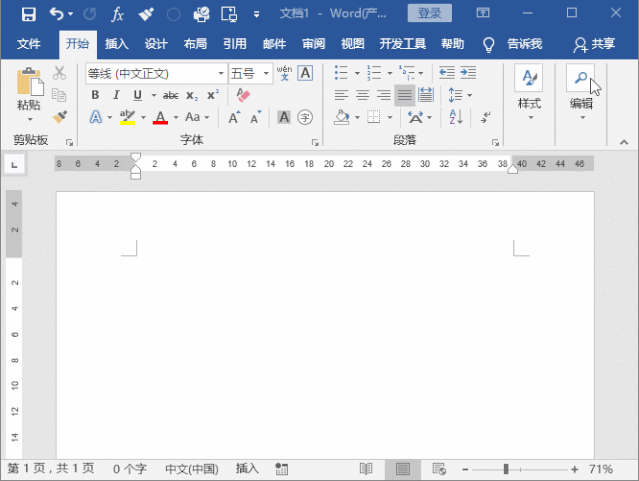Increase font size with the larger A

point(234,117)
